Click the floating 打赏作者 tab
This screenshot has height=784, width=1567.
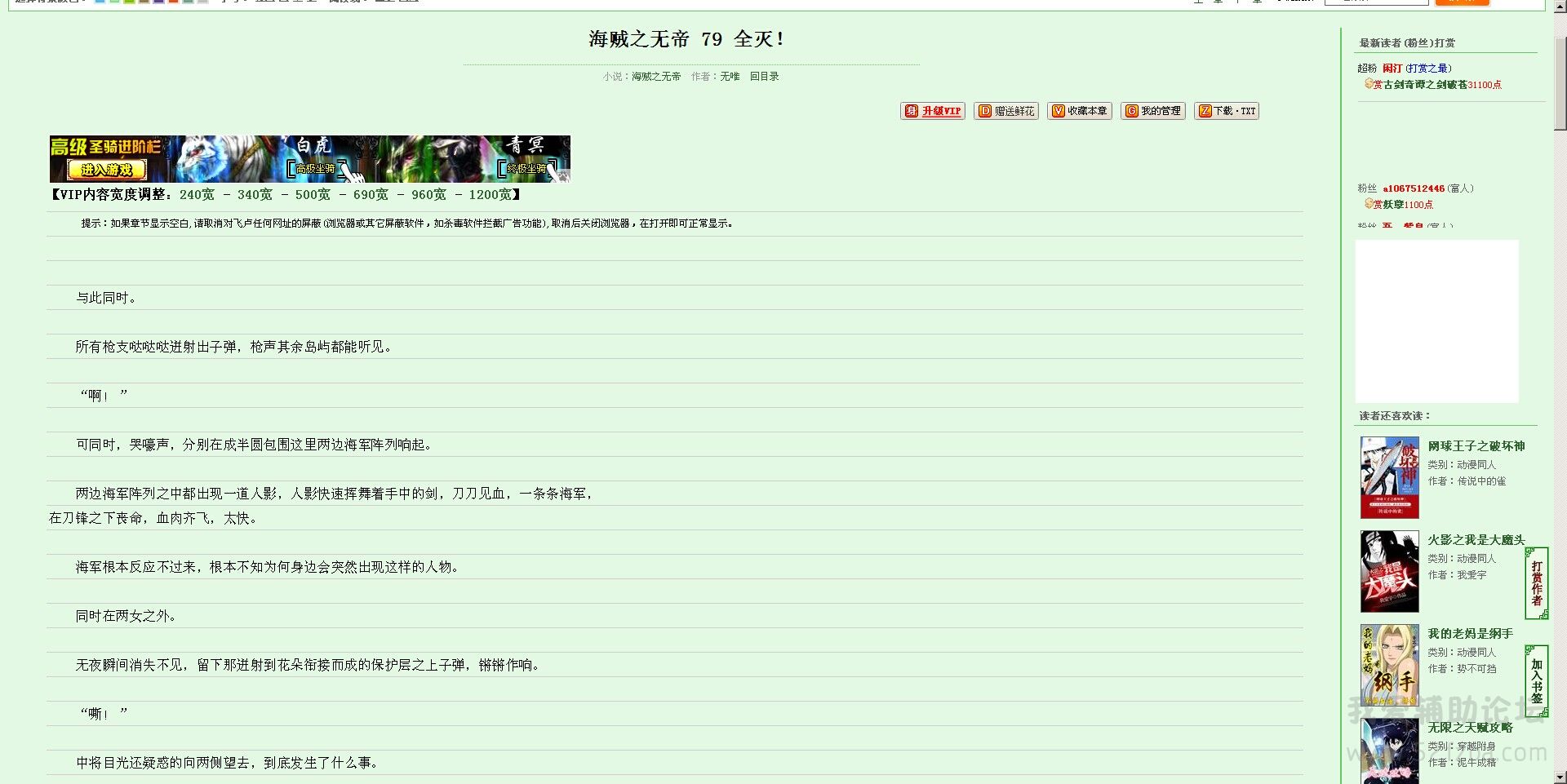tap(1537, 583)
